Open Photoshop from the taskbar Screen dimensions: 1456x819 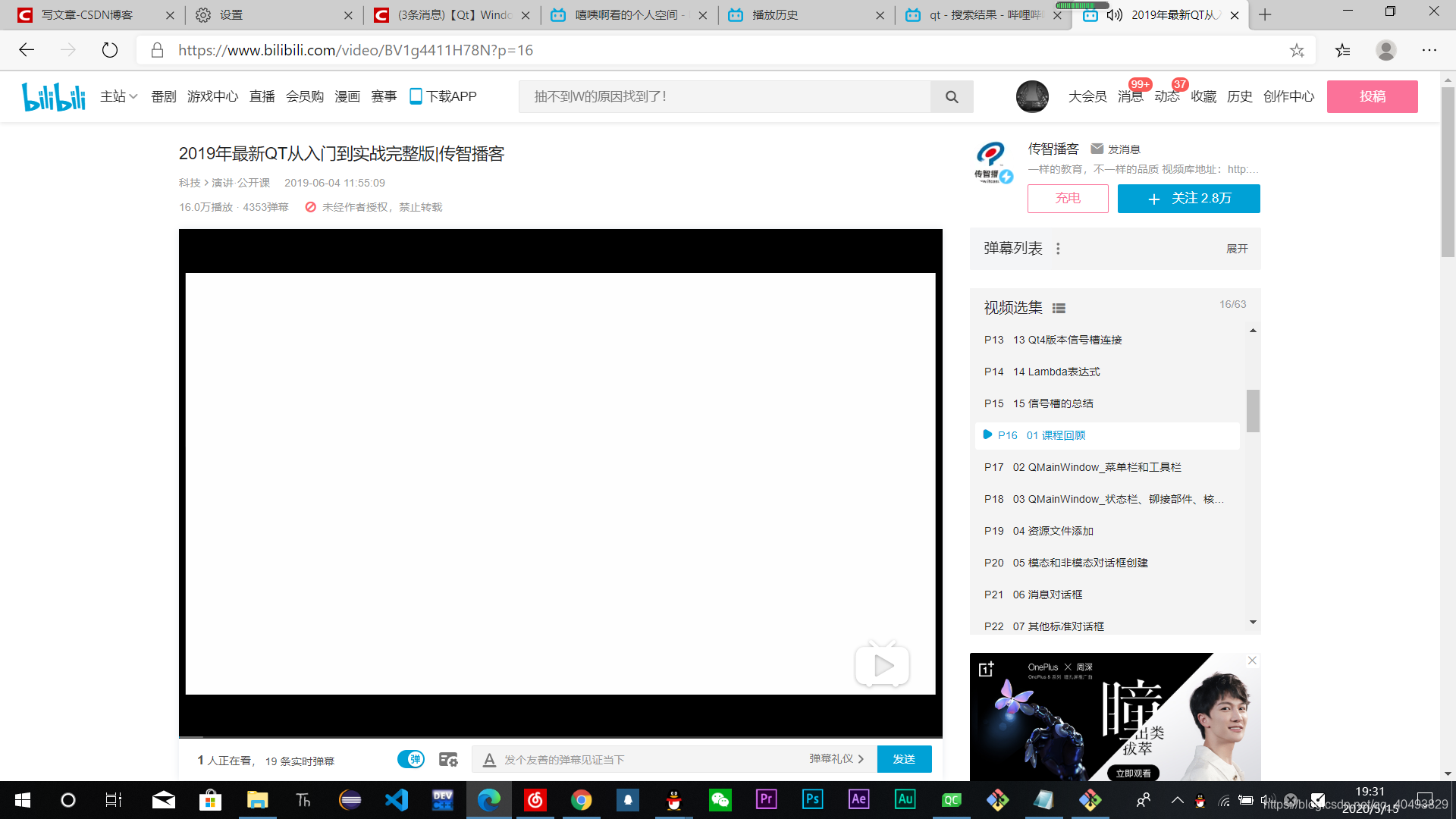pos(811,799)
